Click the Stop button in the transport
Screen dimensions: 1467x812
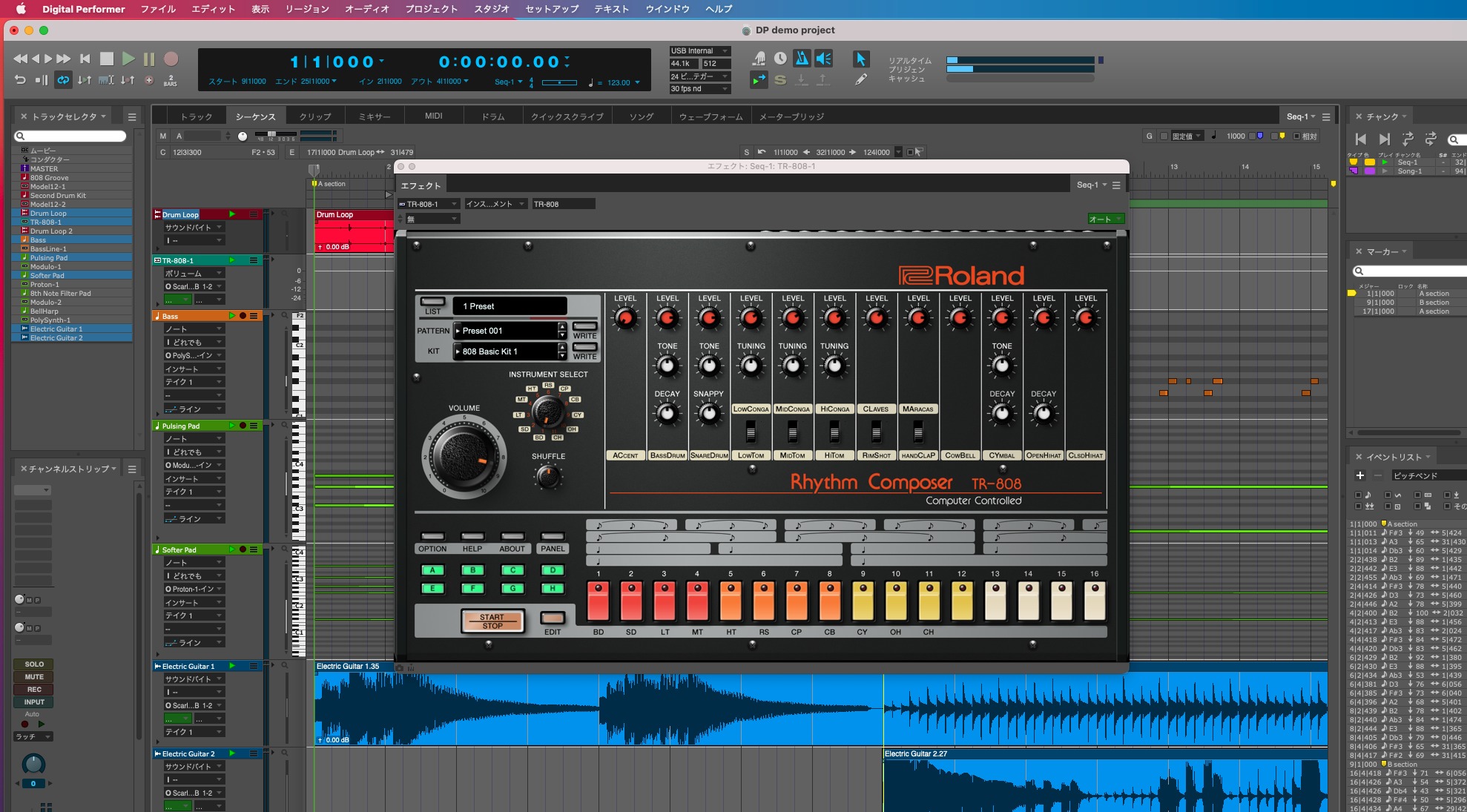tap(107, 59)
